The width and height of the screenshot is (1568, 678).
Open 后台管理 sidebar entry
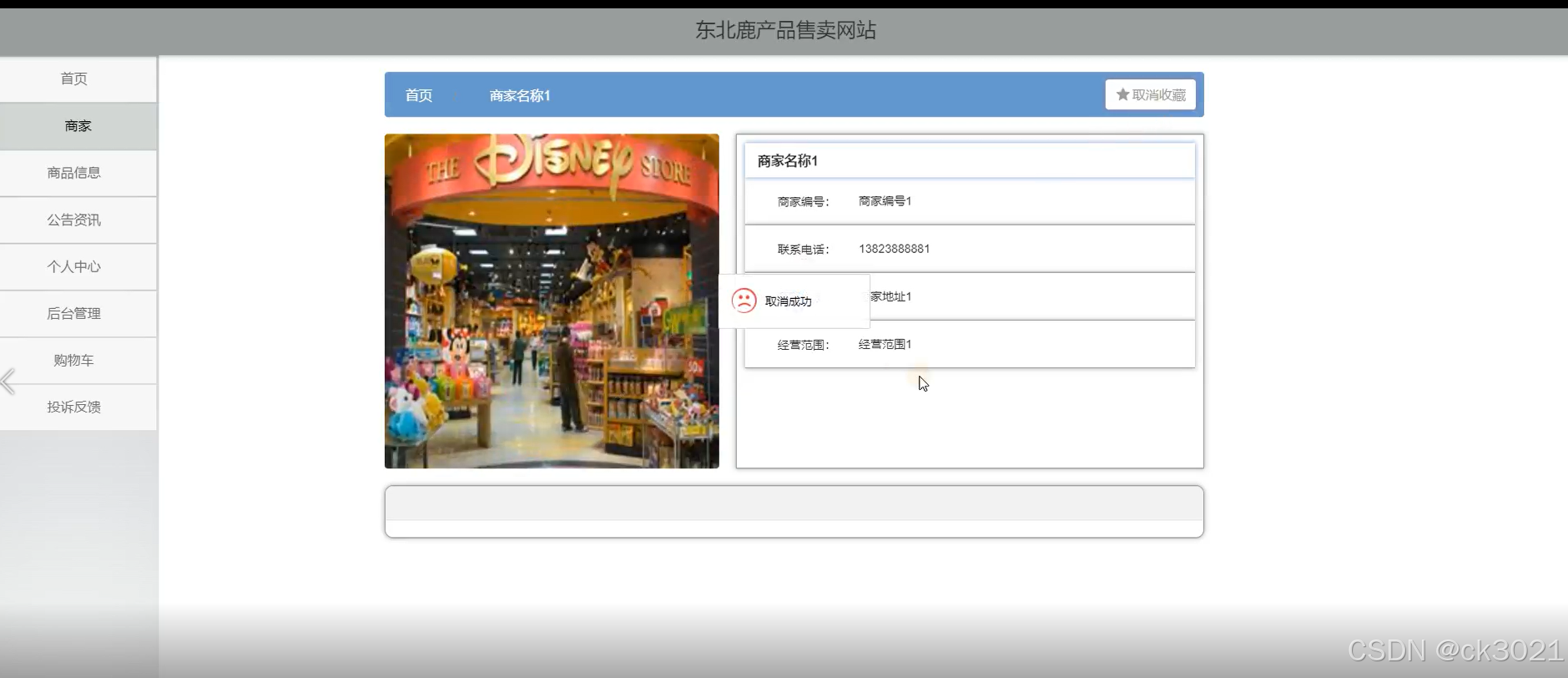coord(78,314)
